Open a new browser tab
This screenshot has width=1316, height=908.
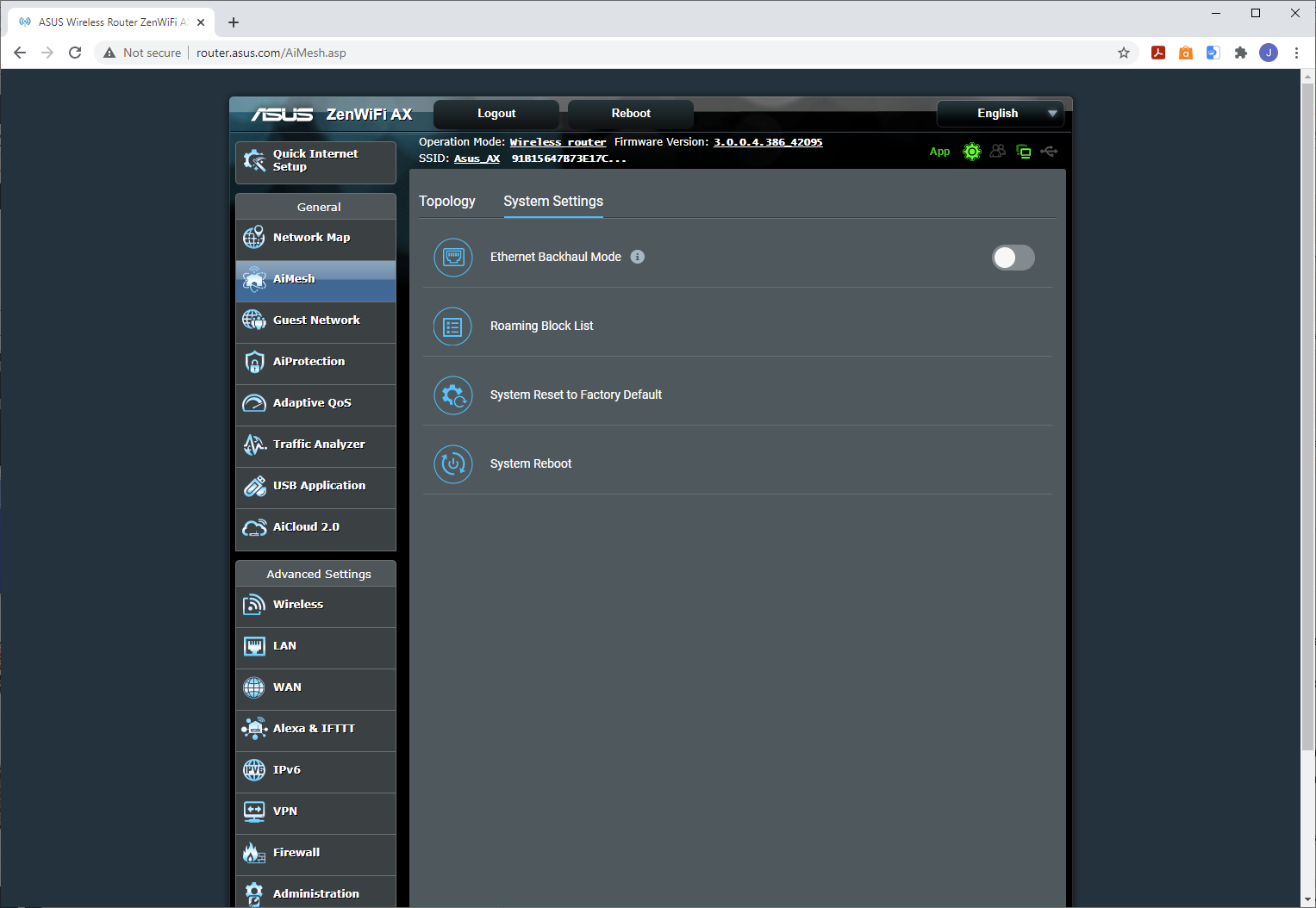point(234,22)
